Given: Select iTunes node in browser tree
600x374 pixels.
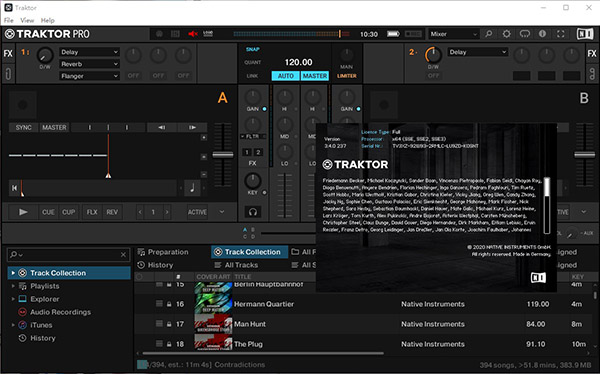Looking at the screenshot, I should click(41, 325).
